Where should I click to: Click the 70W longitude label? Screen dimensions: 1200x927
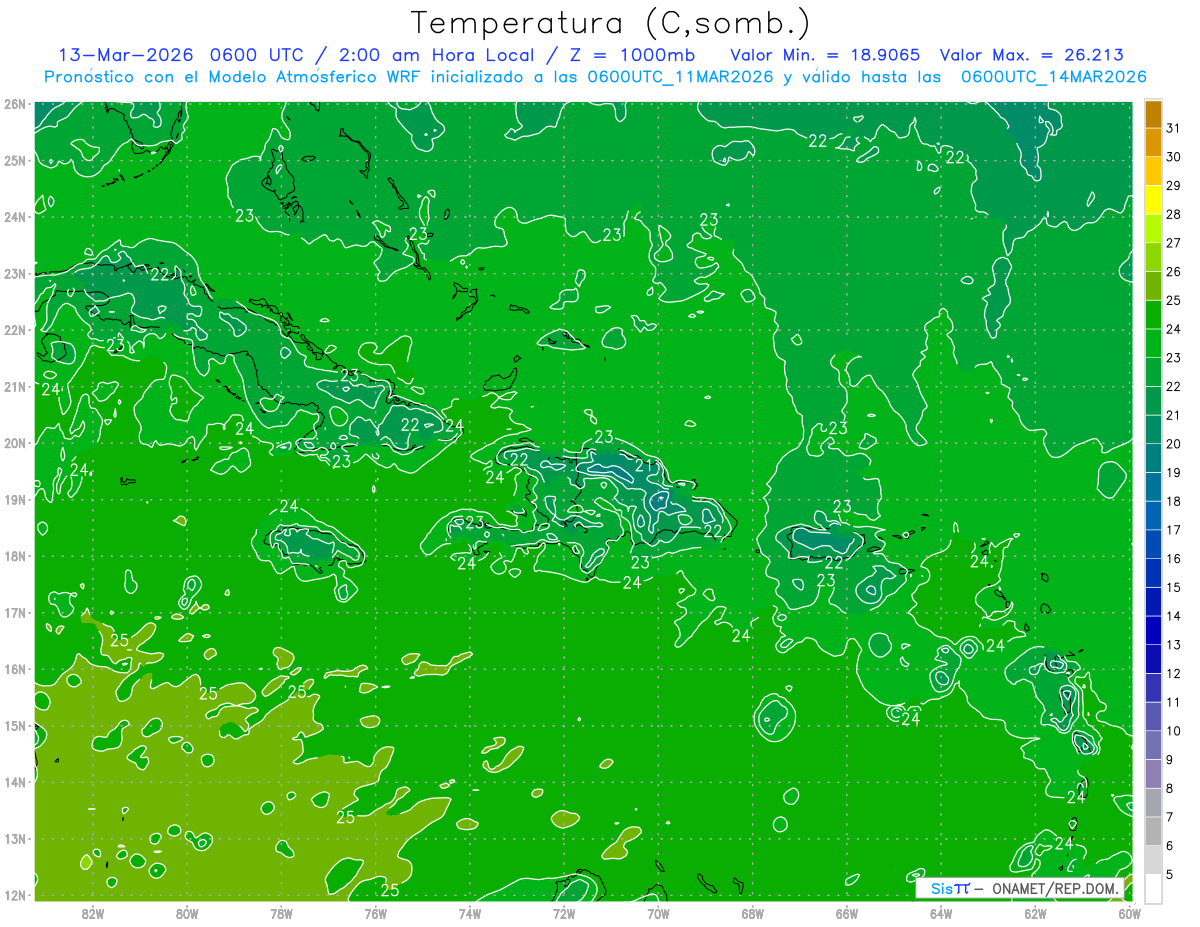click(658, 913)
